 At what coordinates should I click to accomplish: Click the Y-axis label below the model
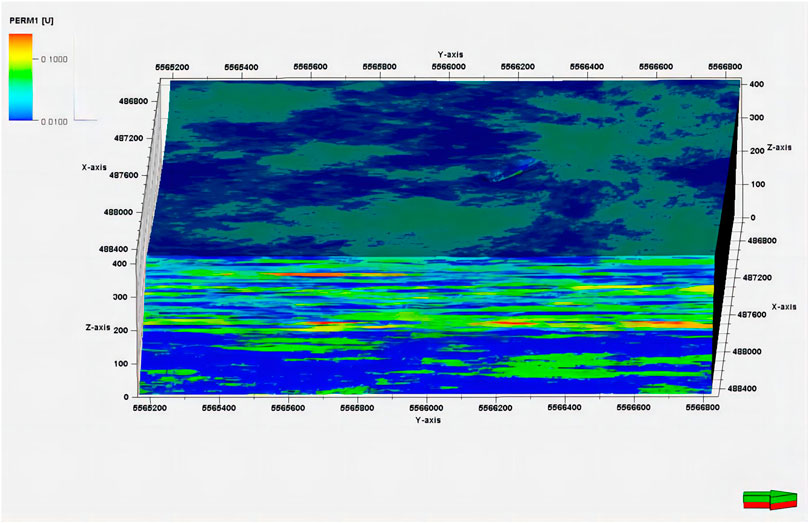(428, 420)
